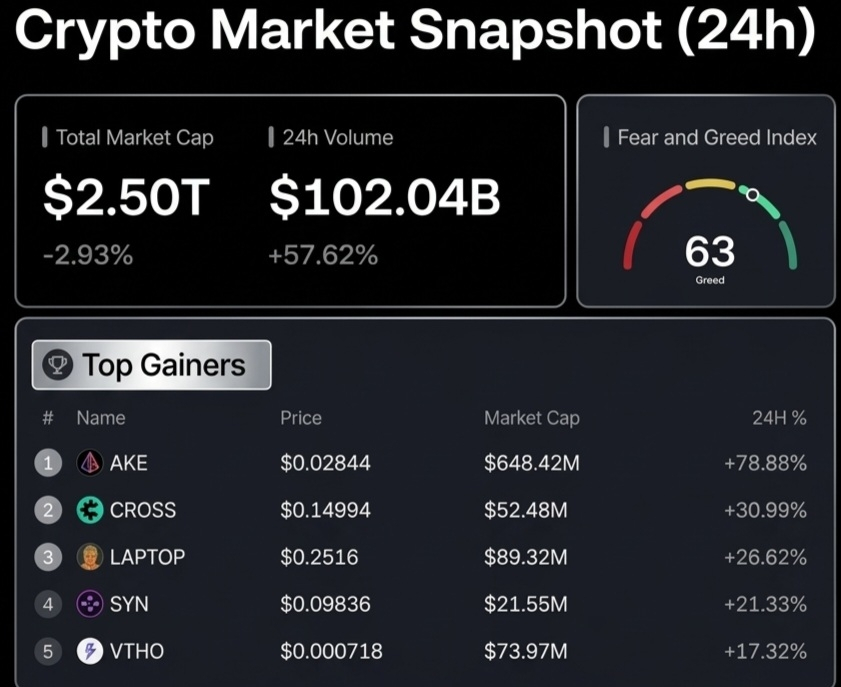Sort by the Price column header

click(x=301, y=418)
